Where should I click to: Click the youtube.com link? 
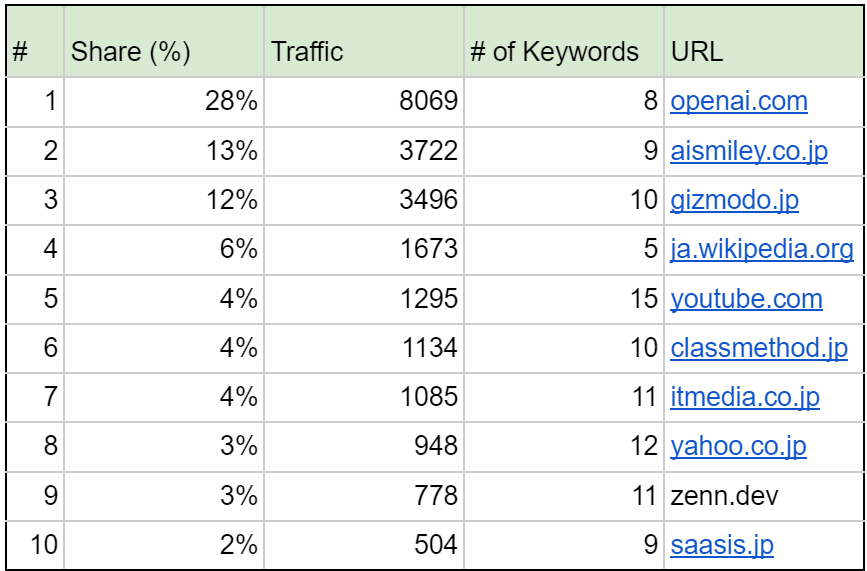point(746,299)
